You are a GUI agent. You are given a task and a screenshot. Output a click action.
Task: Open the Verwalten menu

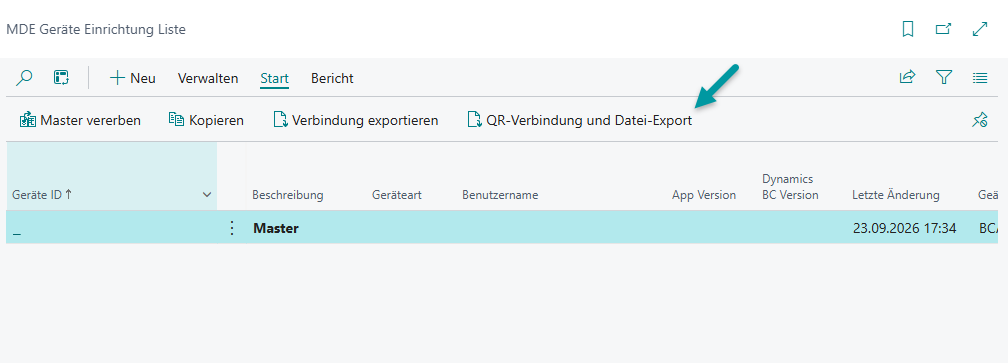coord(208,78)
